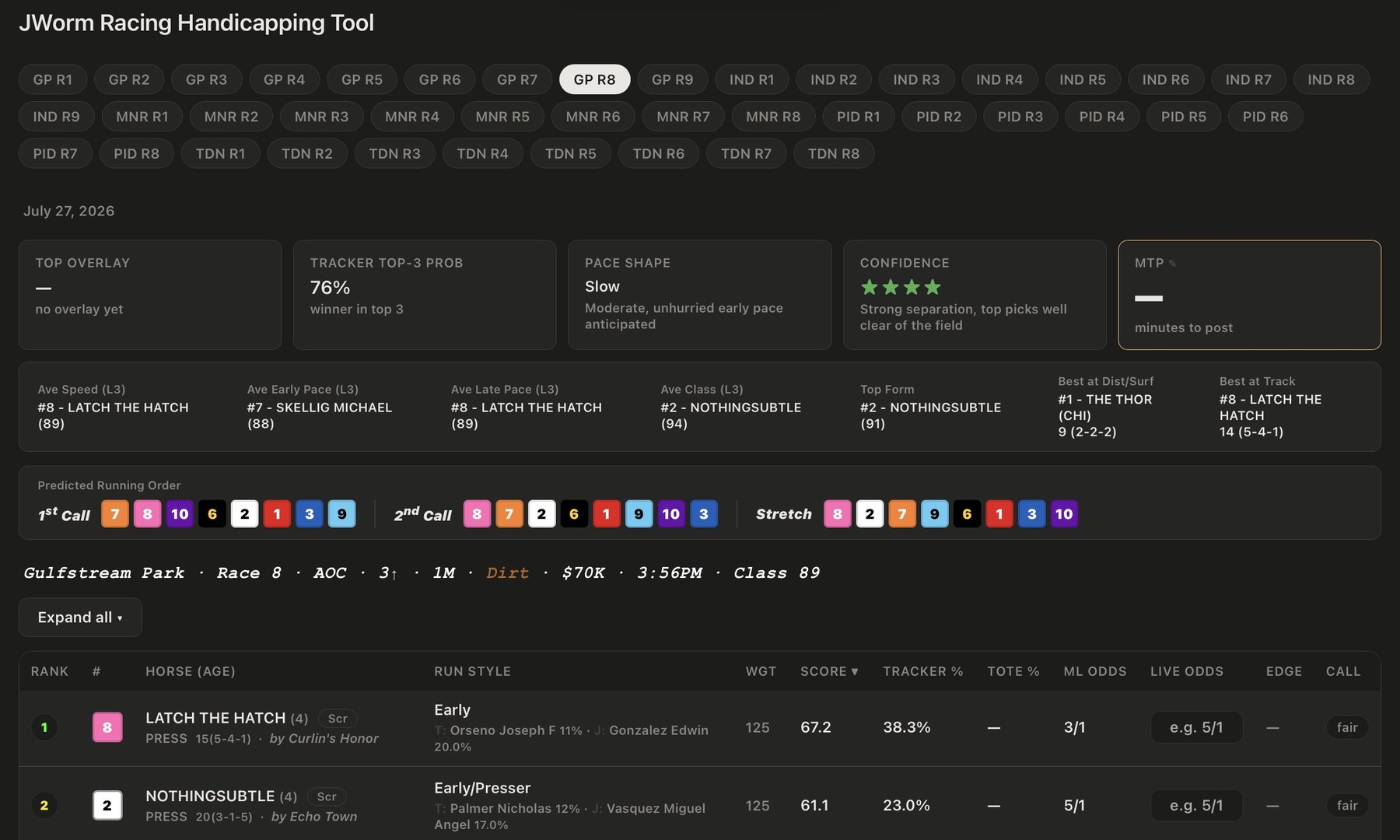Image resolution: width=1400 pixels, height=840 pixels.
Task: Click live odds field for Latch The Hatch
Action: click(x=1196, y=727)
